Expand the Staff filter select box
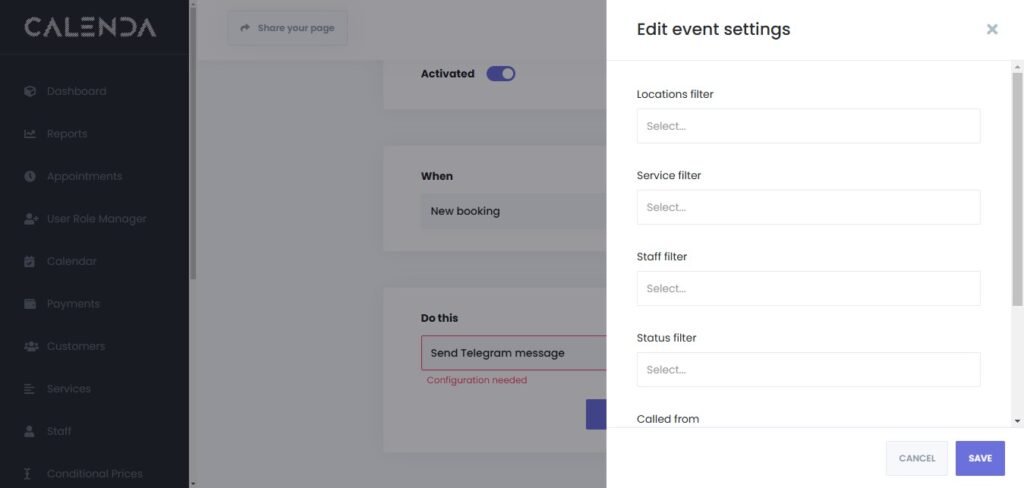This screenshot has height=488, width=1024. [808, 288]
